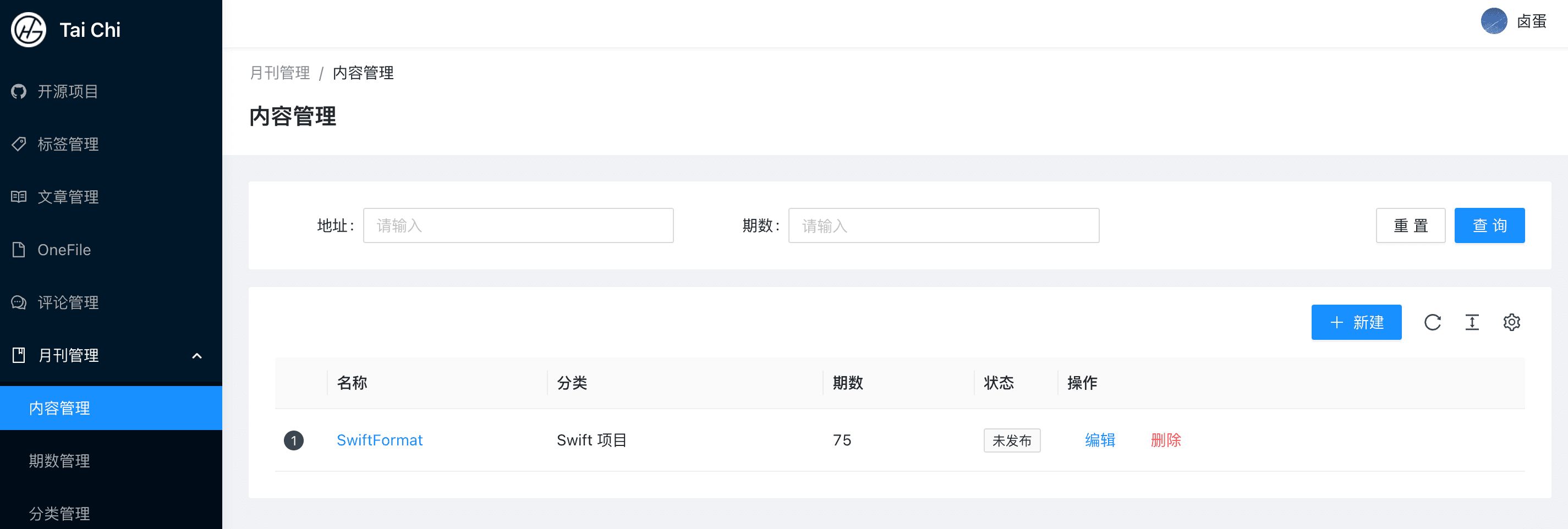Click the refresh table icon
Screen dimensions: 1568x529
coord(1432,322)
